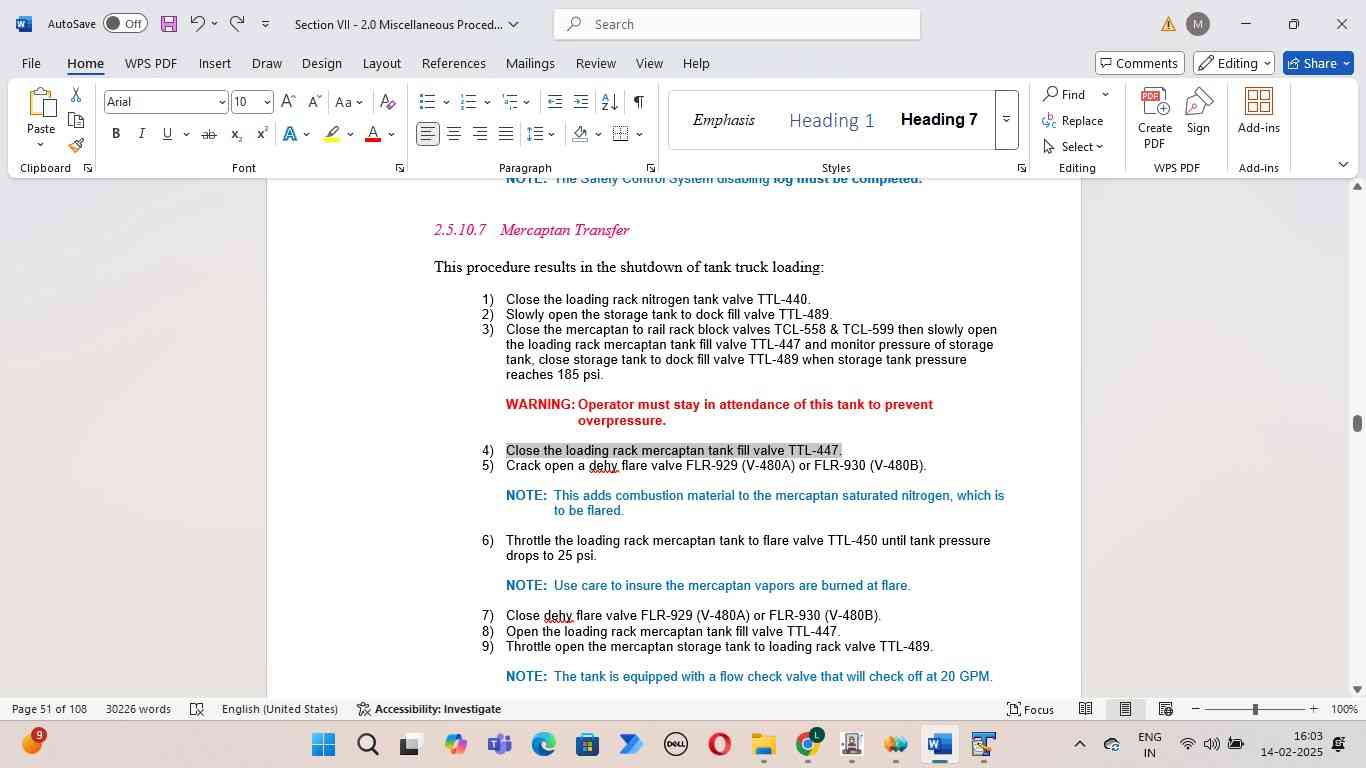Click the Search box
1366x768 pixels.
coord(737,24)
